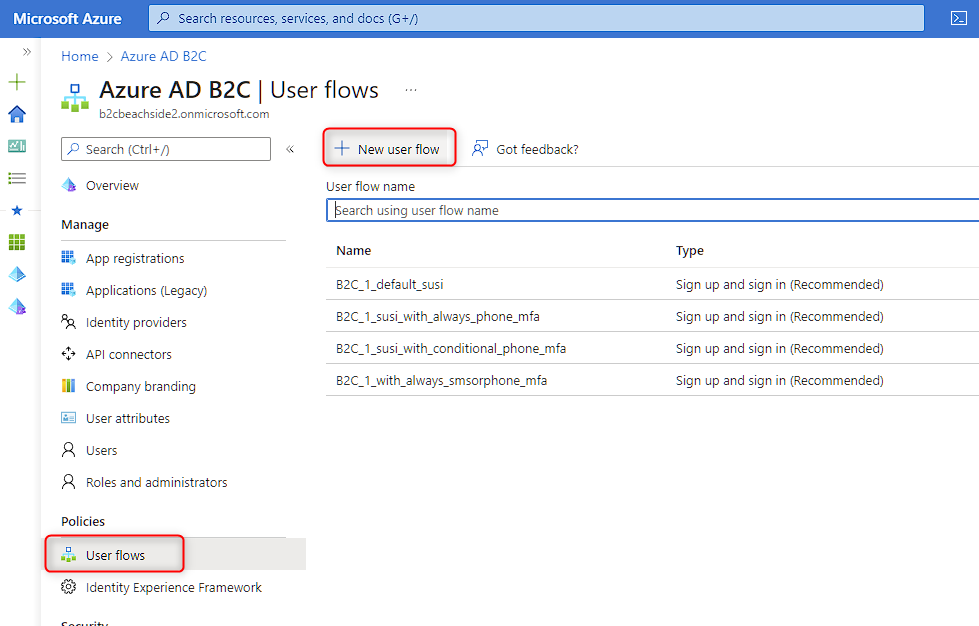Sort by the Type column header
The image size is (979, 626).
coord(689,250)
